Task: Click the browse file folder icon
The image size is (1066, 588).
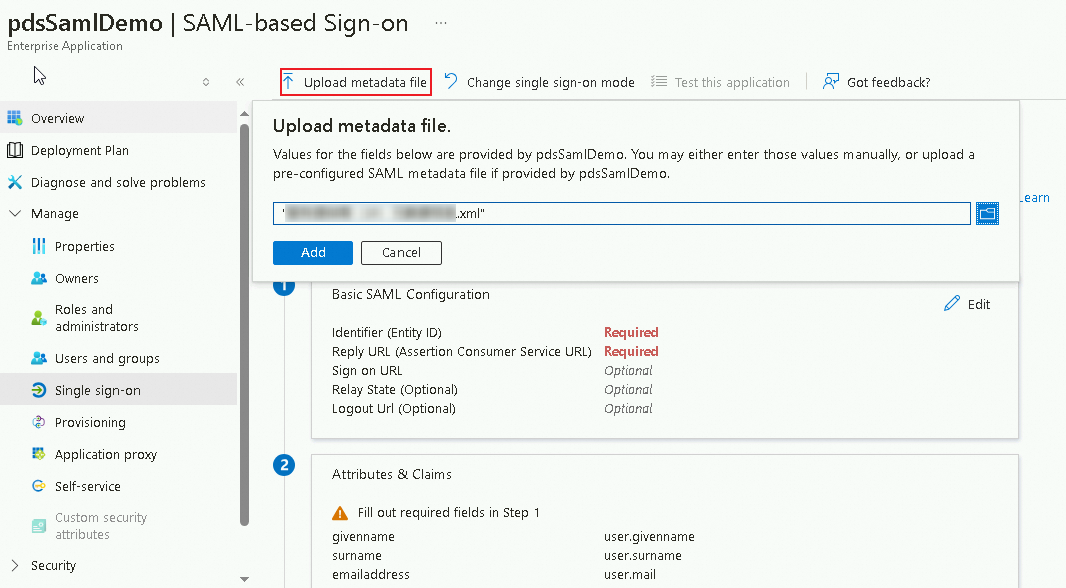Action: tap(987, 213)
